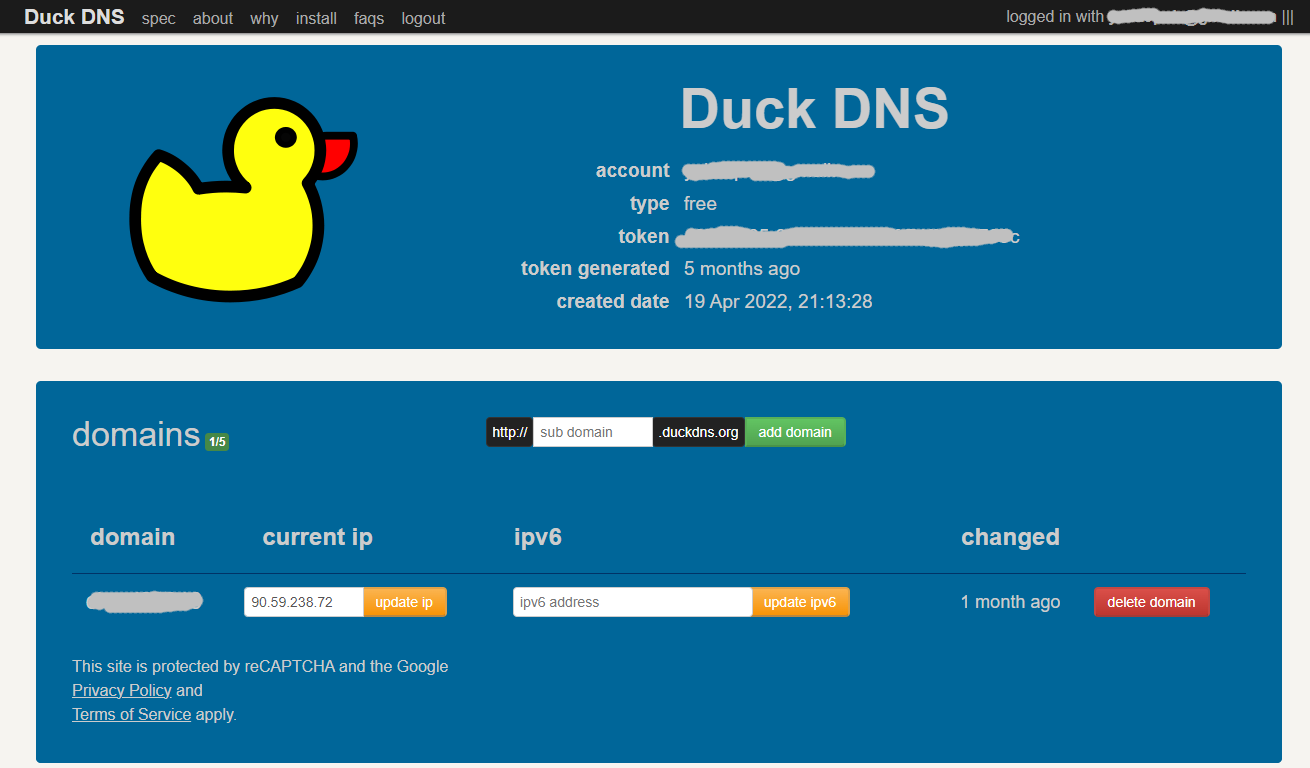
Task: Open the Terms of Service link
Action: pos(131,714)
